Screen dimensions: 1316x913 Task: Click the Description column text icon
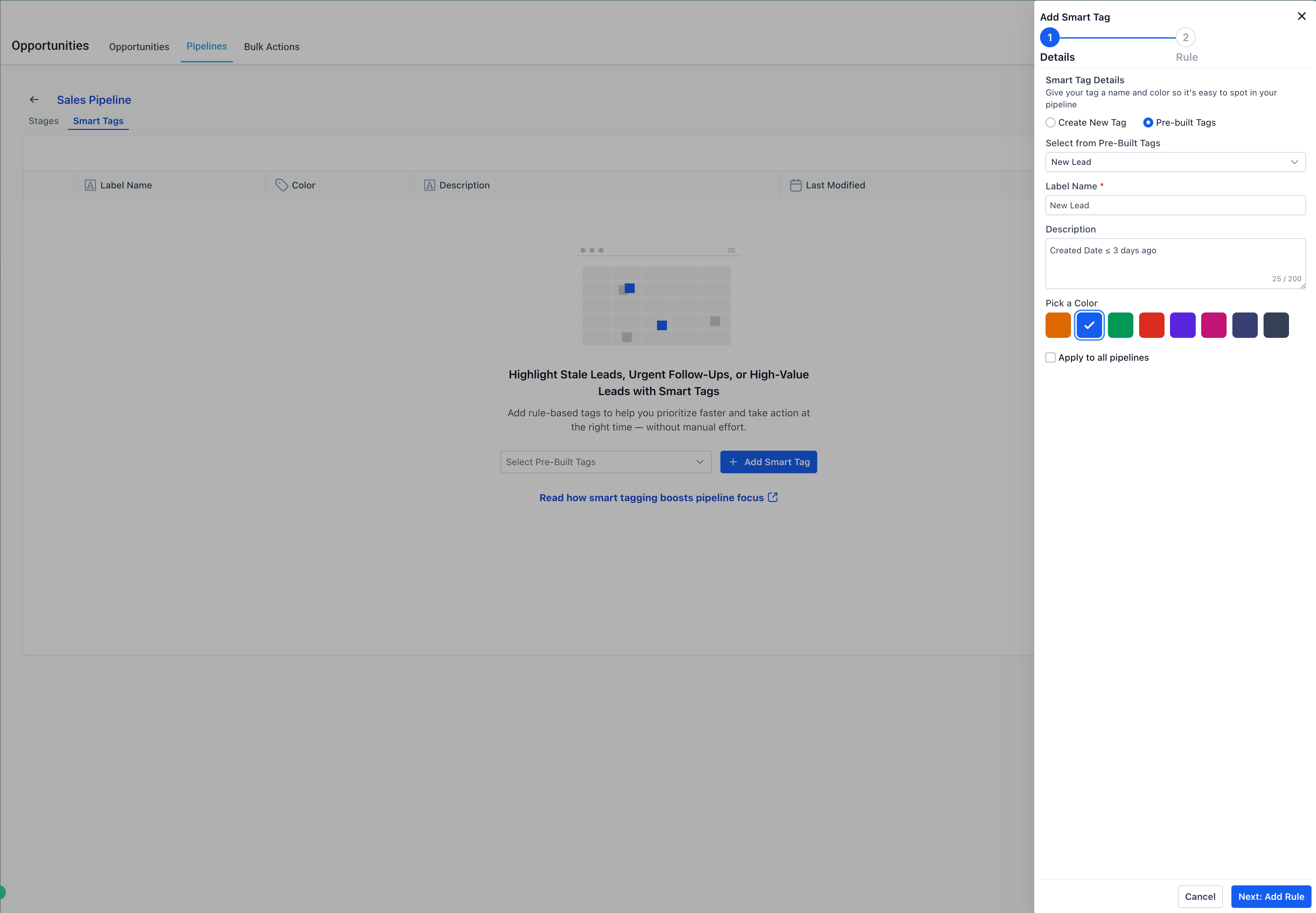pos(429,185)
